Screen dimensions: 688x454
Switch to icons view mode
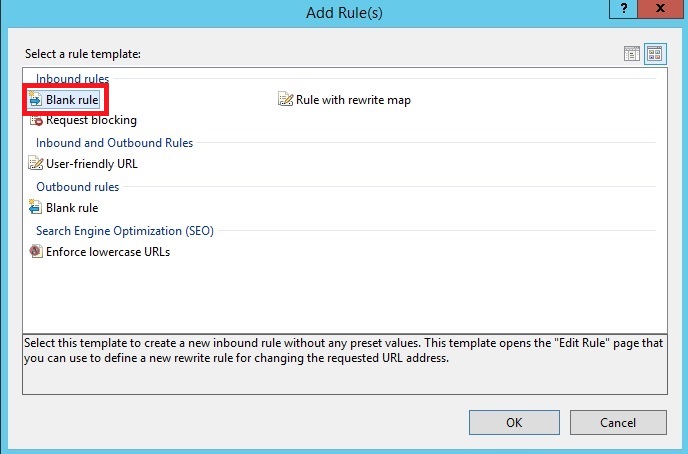[x=655, y=54]
